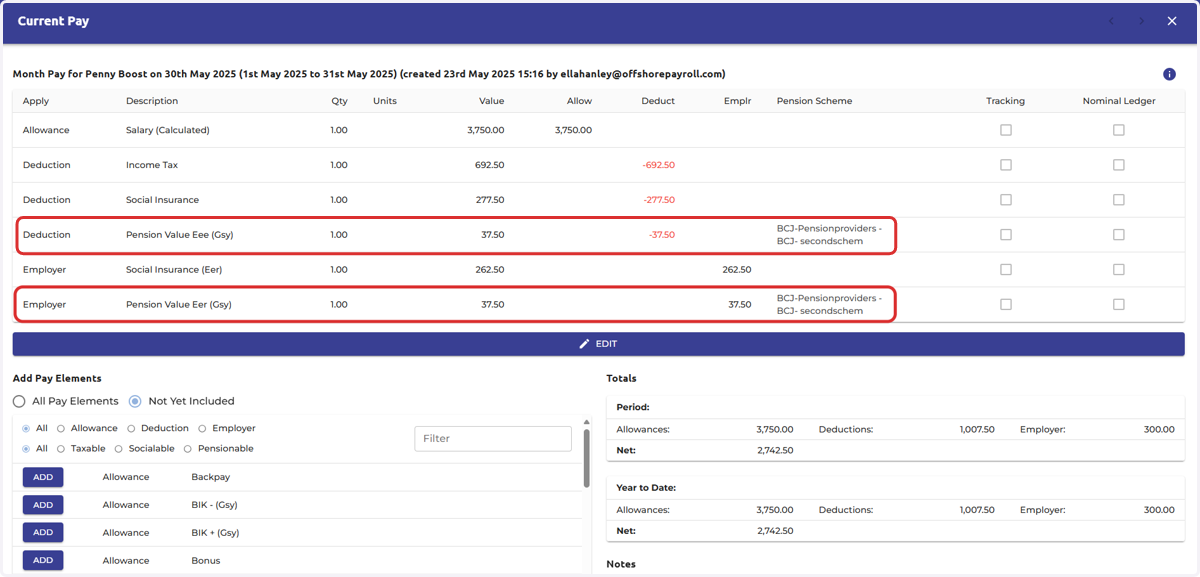Tick Tracking checkbox for Social Insurance deduction
1200x577 pixels.
[x=1006, y=200]
